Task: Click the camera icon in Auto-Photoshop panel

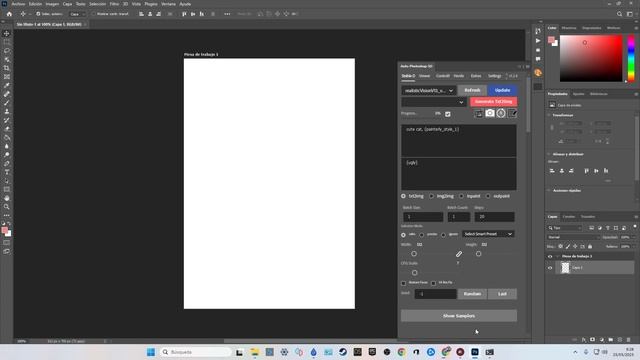Action: pyautogui.click(x=490, y=113)
